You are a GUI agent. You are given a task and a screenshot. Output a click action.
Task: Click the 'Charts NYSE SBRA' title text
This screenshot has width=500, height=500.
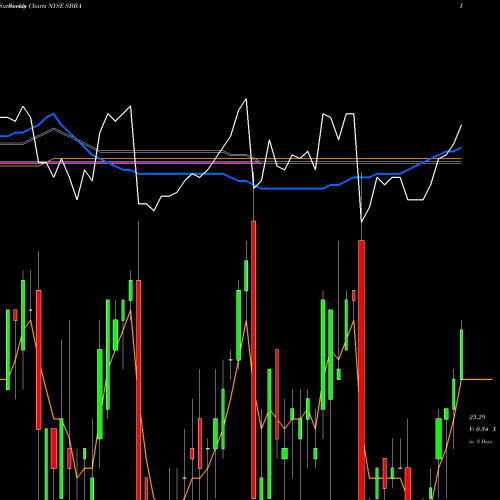[55, 6]
